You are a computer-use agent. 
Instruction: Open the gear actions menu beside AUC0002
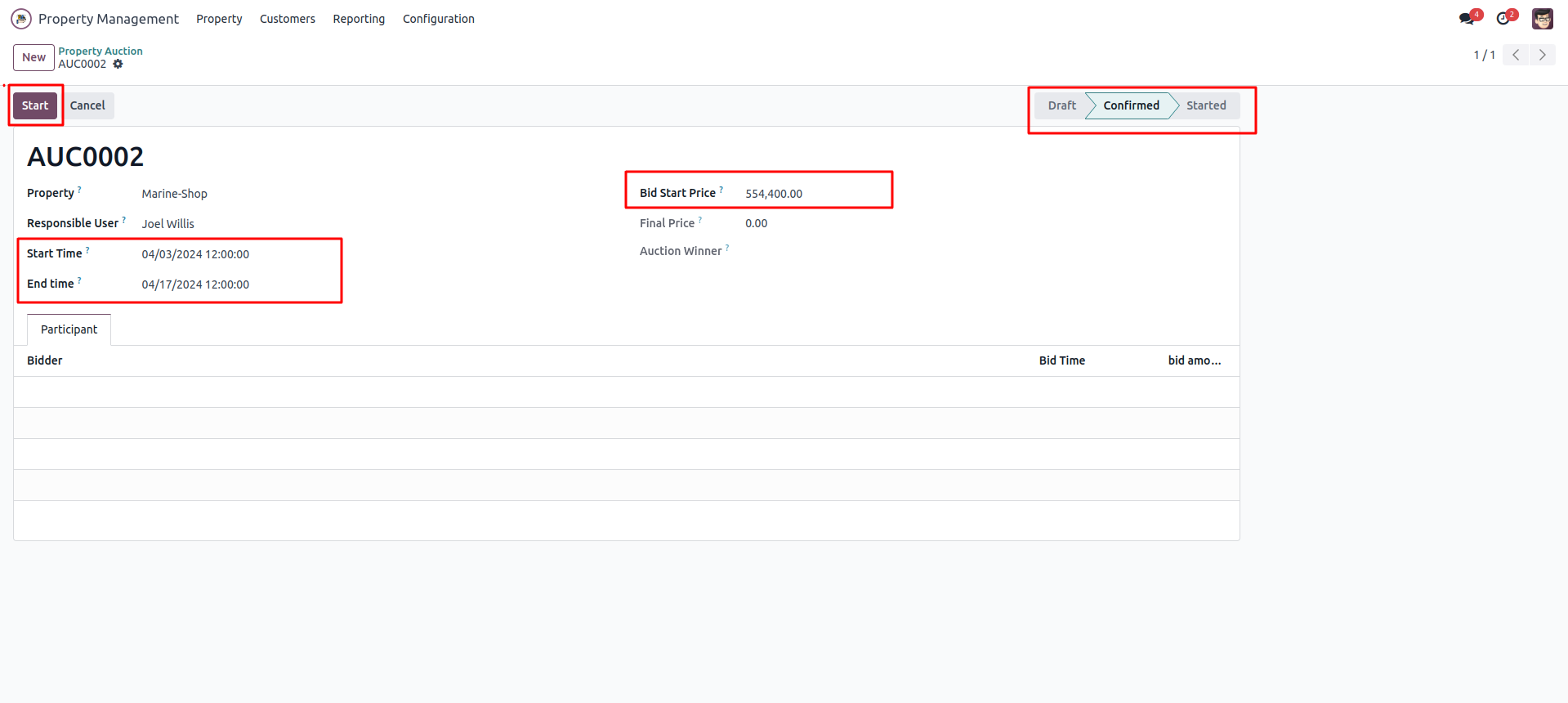(118, 64)
